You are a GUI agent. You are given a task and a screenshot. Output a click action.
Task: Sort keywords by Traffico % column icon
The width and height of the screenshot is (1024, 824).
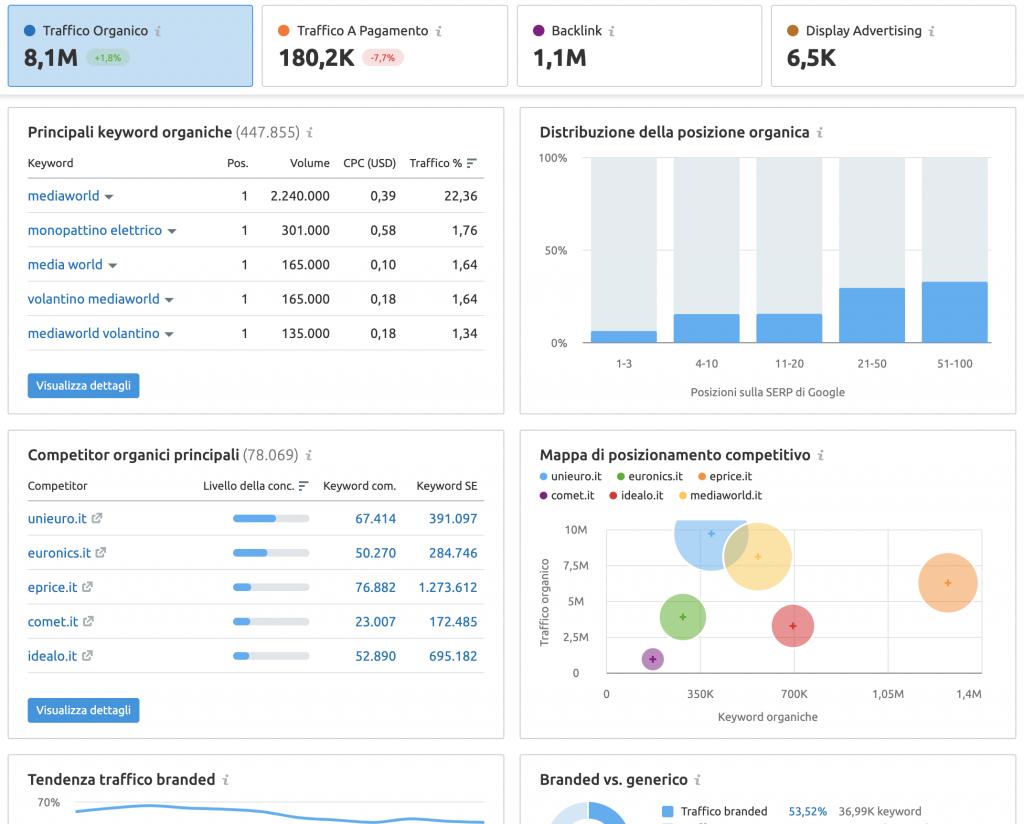coord(472,163)
